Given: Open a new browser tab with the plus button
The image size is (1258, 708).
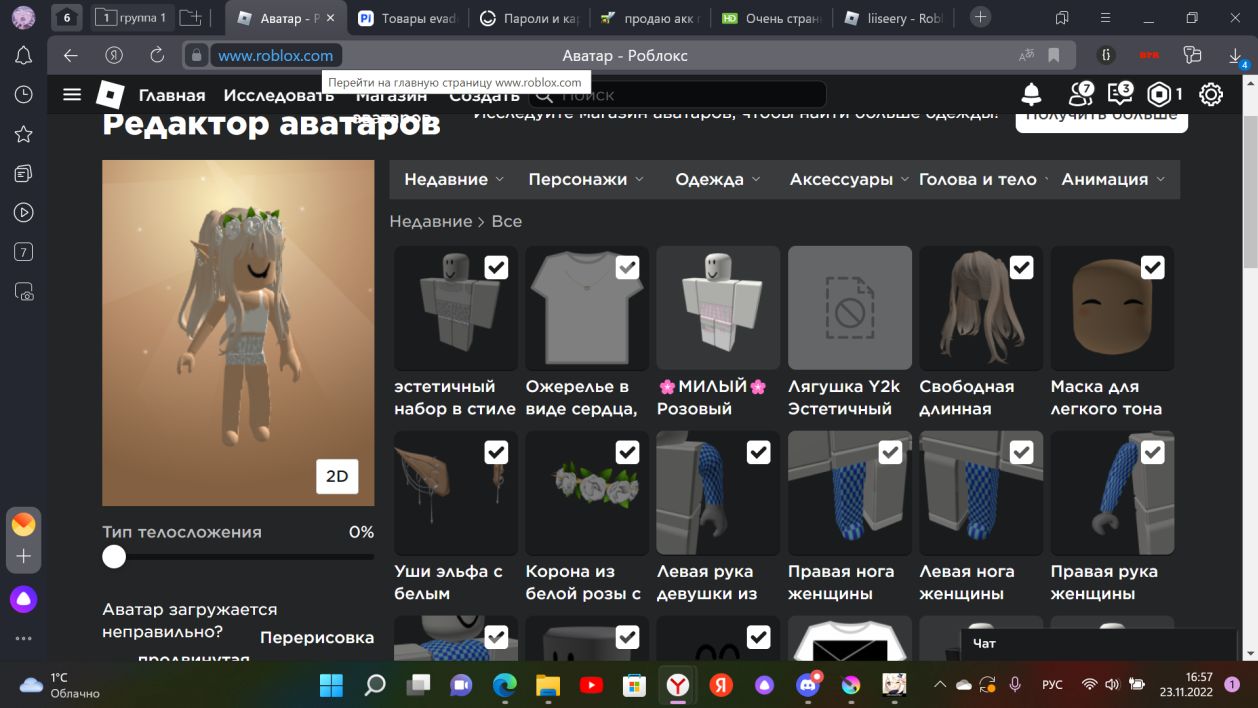Looking at the screenshot, I should click(981, 17).
